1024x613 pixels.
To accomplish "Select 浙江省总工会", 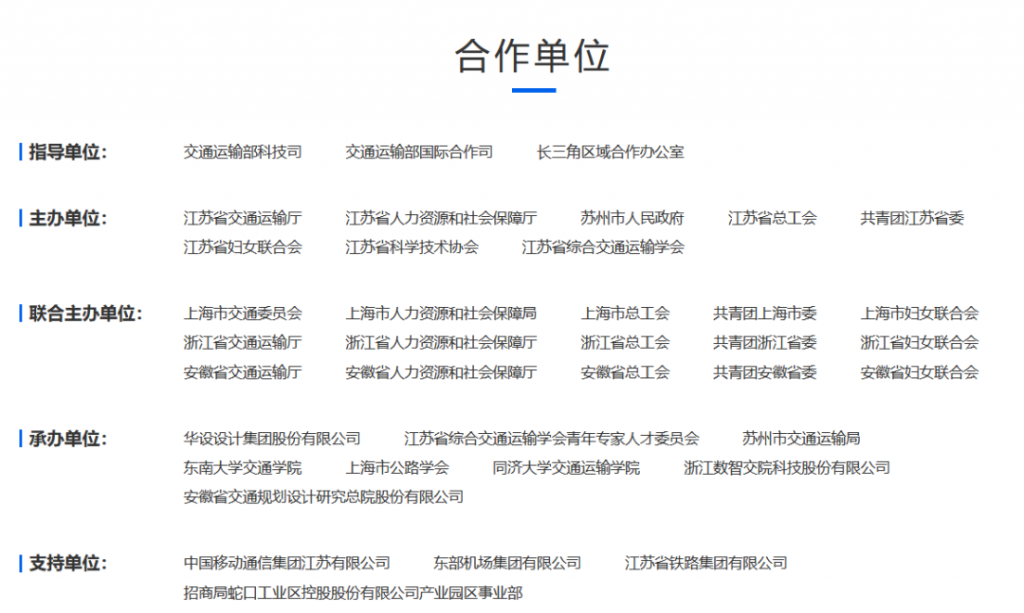I will 625,343.
